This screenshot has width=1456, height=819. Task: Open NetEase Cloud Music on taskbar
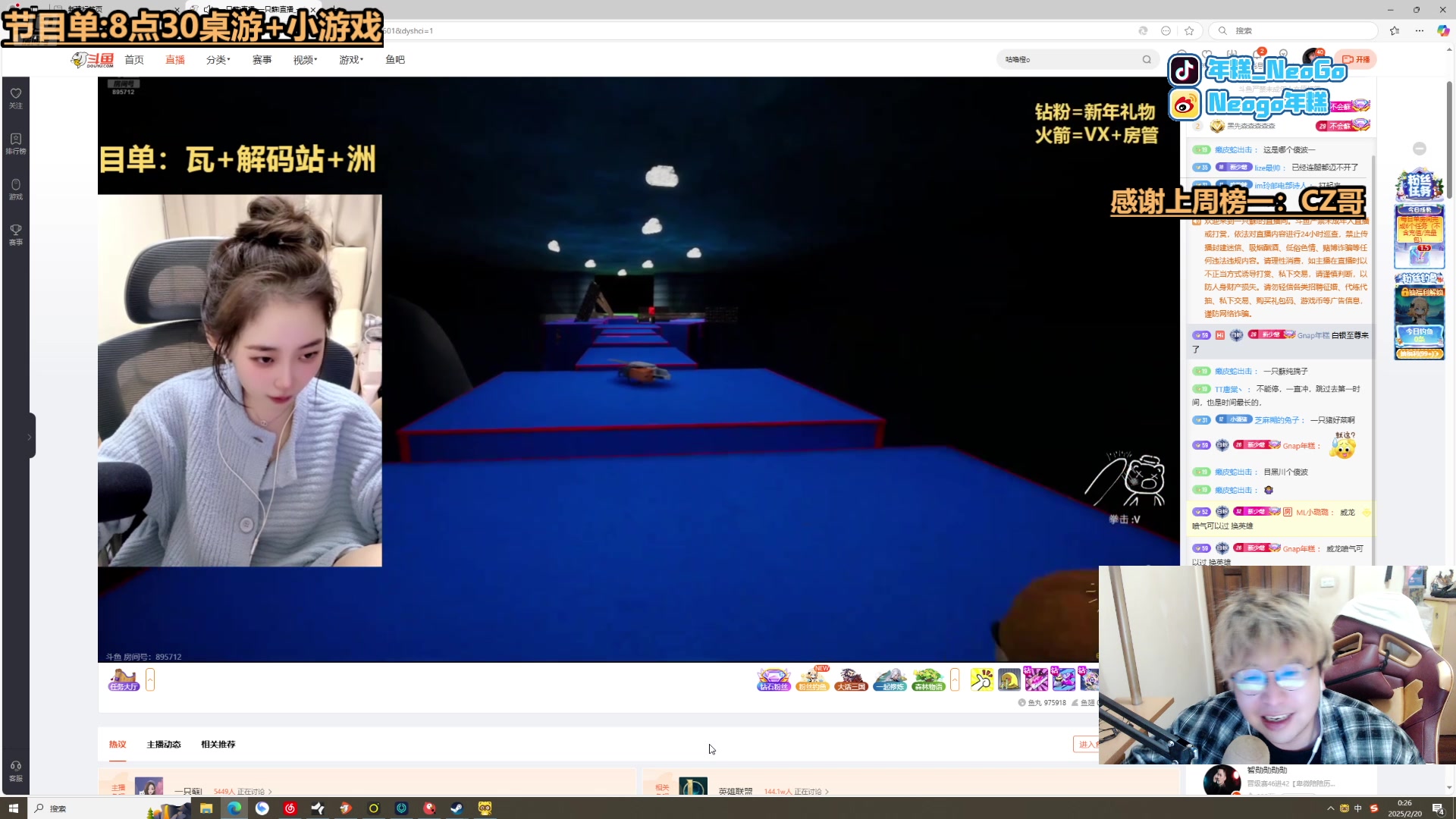(290, 808)
